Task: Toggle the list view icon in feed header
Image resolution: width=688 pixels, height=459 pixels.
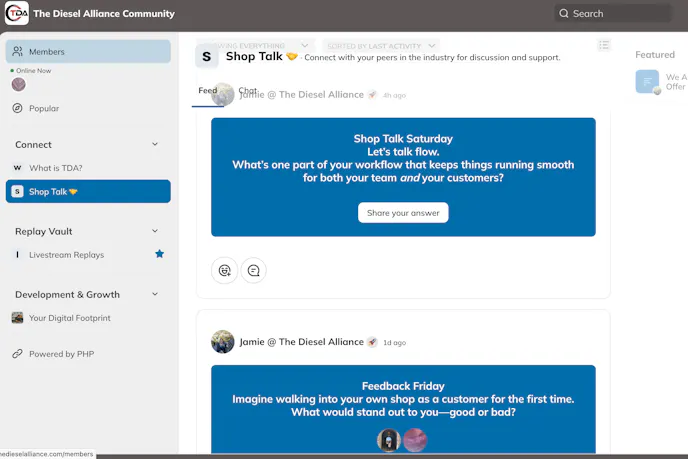Action: tap(604, 45)
